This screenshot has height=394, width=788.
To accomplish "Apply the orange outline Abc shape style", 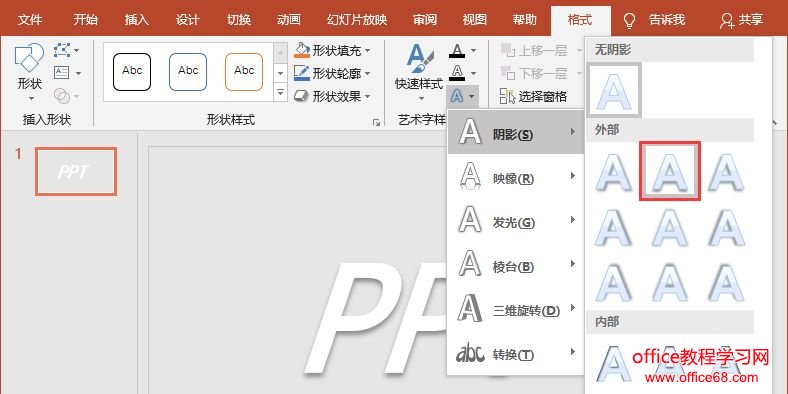I will (244, 72).
